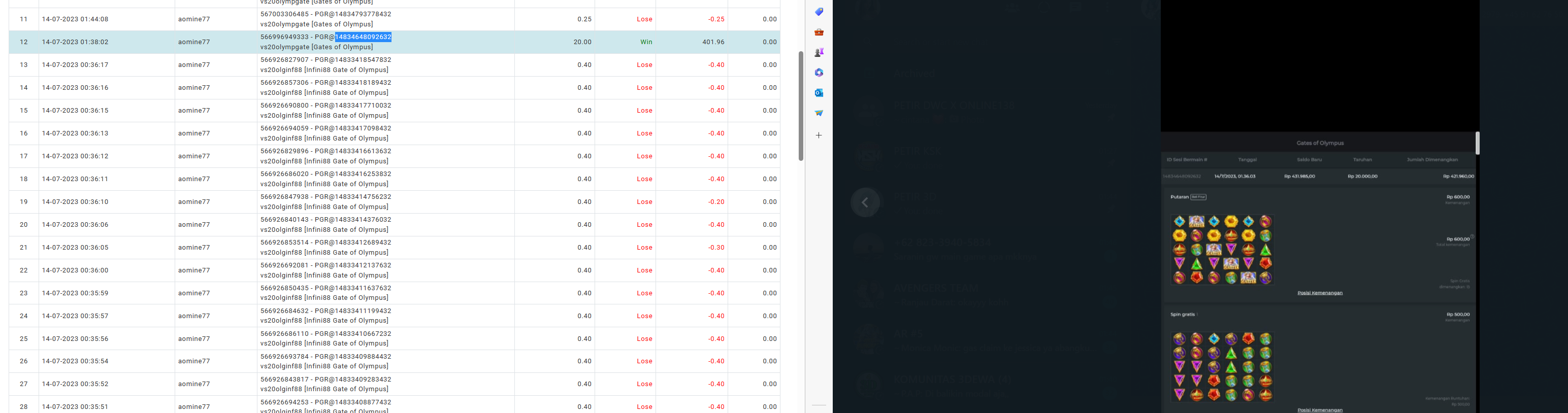The width and height of the screenshot is (1568, 413).
Task: Open the chess pieces Games sidebar icon
Action: tap(819, 52)
